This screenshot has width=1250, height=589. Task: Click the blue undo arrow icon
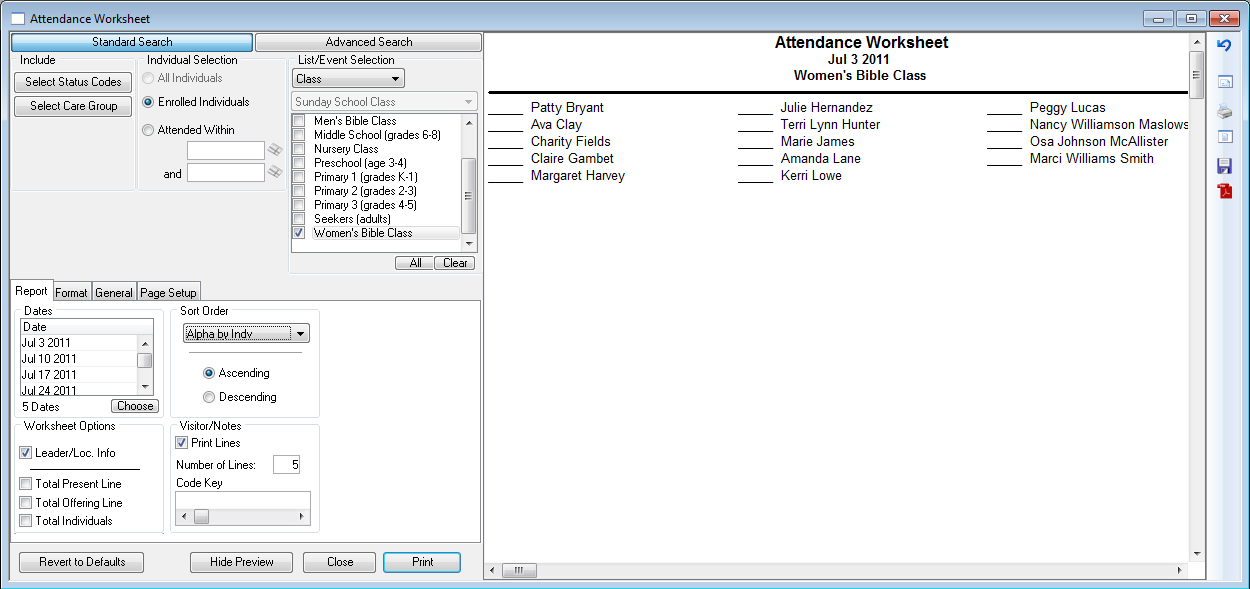[x=1224, y=46]
